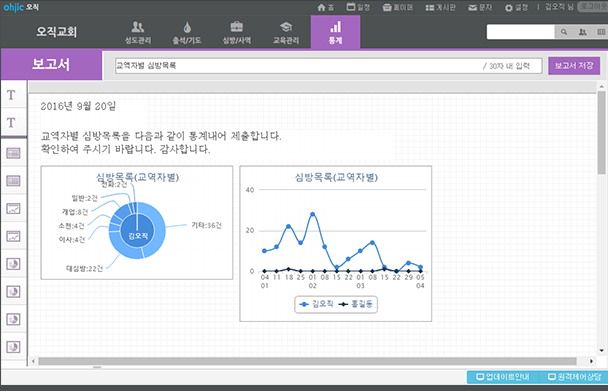608x391 pixels.
Task: Click the 보고서 panel heading
Action: point(51,64)
